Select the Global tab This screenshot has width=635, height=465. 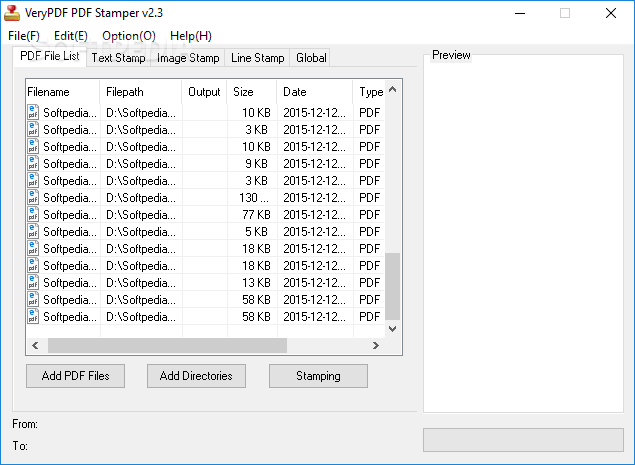tap(311, 58)
